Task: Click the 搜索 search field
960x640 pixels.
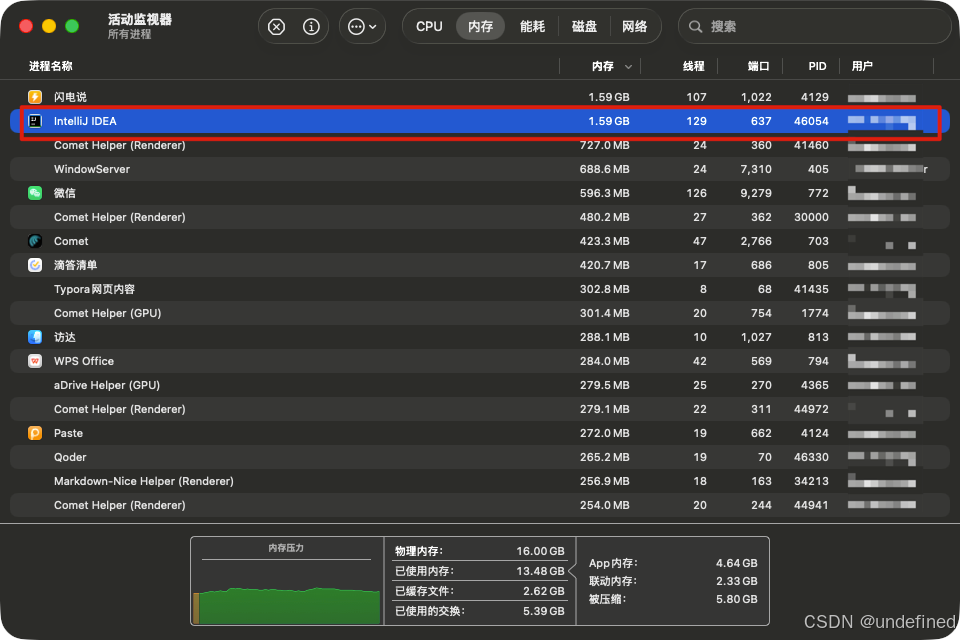Action: pos(814,27)
